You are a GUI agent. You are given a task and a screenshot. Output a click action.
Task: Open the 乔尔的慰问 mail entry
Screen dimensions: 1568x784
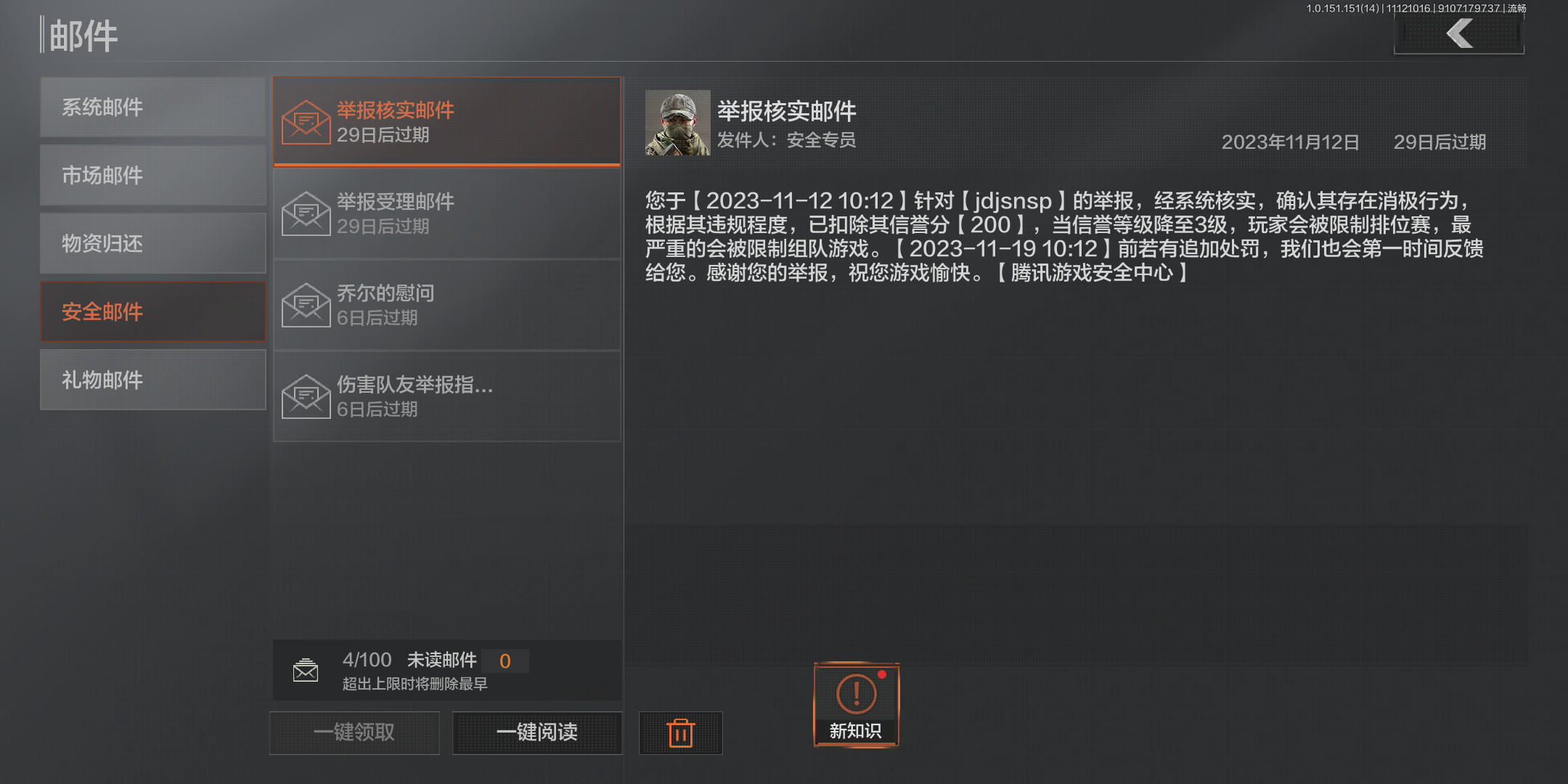tap(447, 305)
